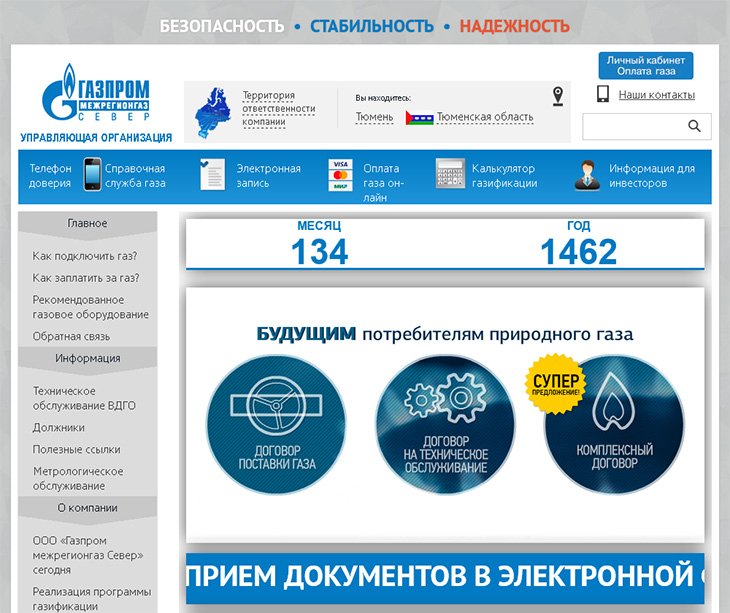Click the territory map icon

pyautogui.click(x=213, y=112)
